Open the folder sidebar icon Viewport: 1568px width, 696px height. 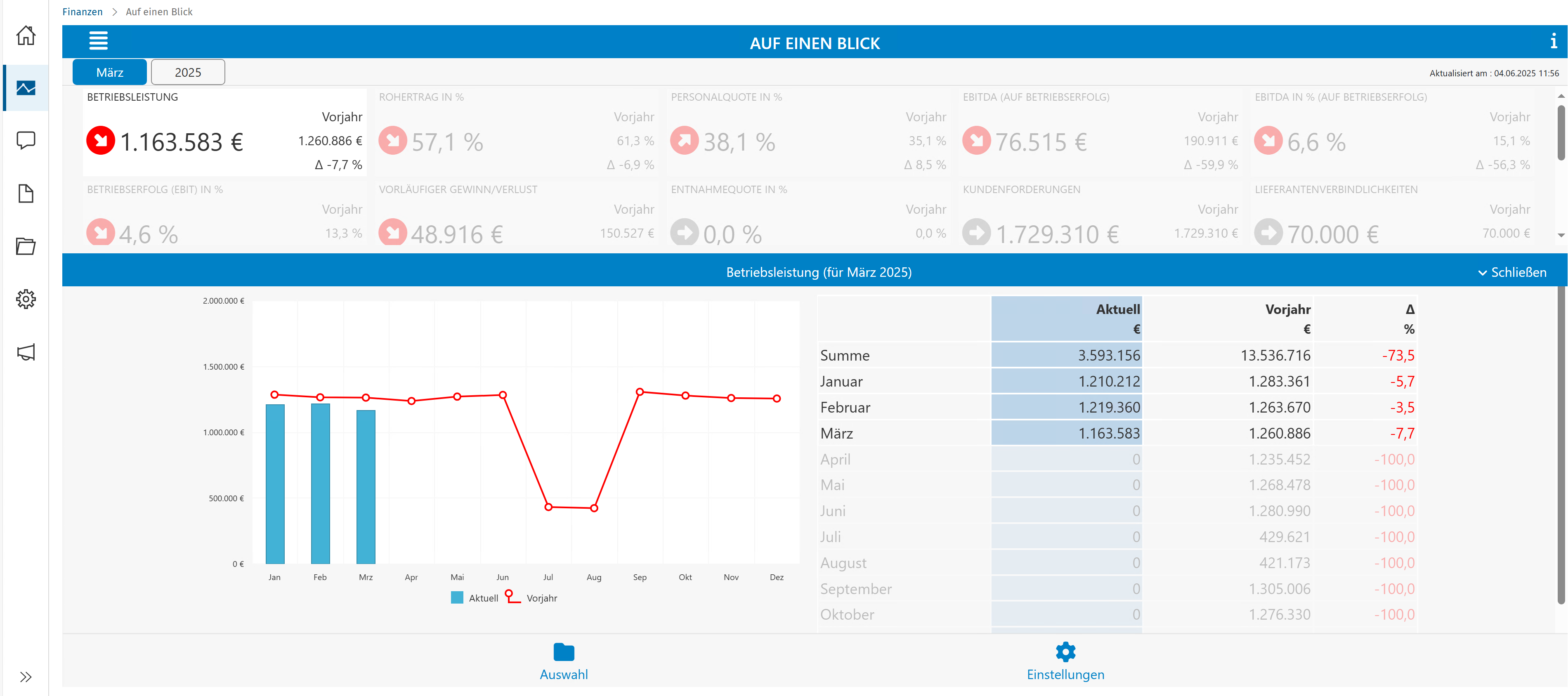point(26,246)
